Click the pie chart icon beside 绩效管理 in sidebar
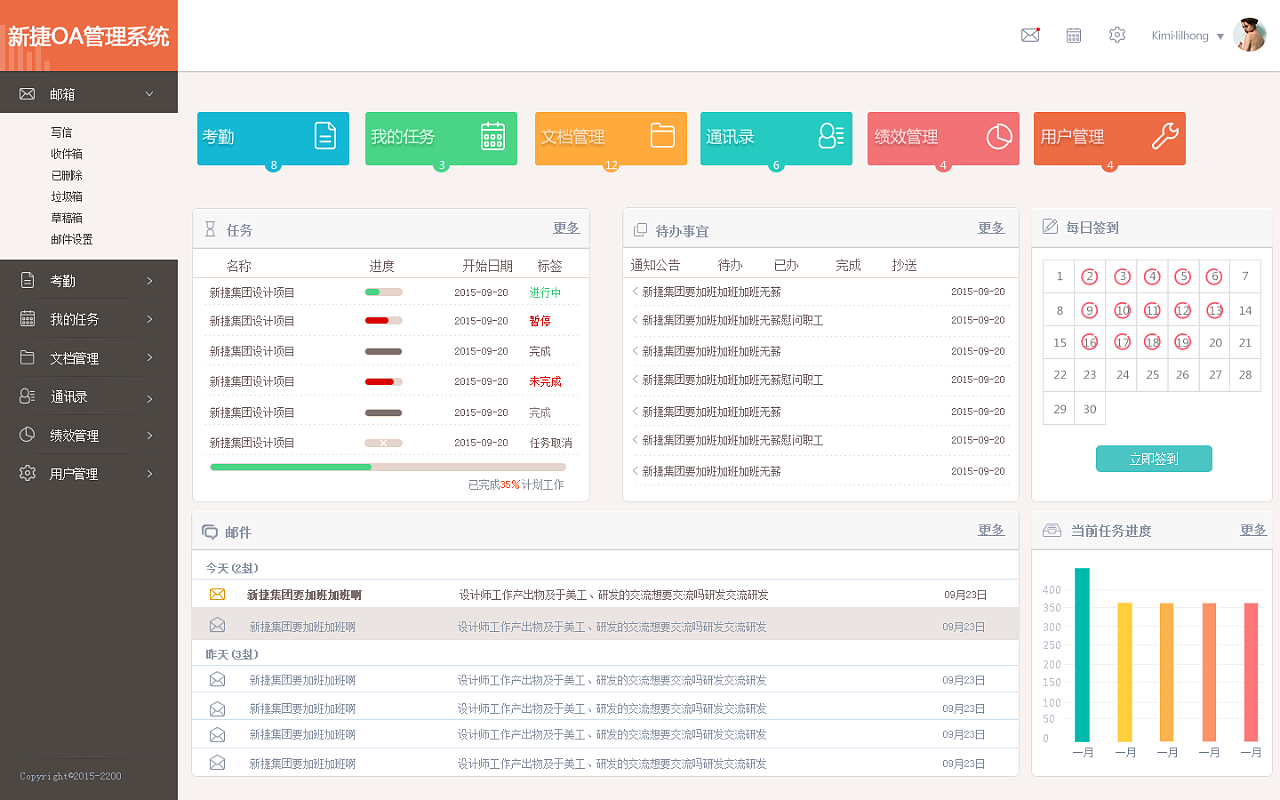 (28, 435)
